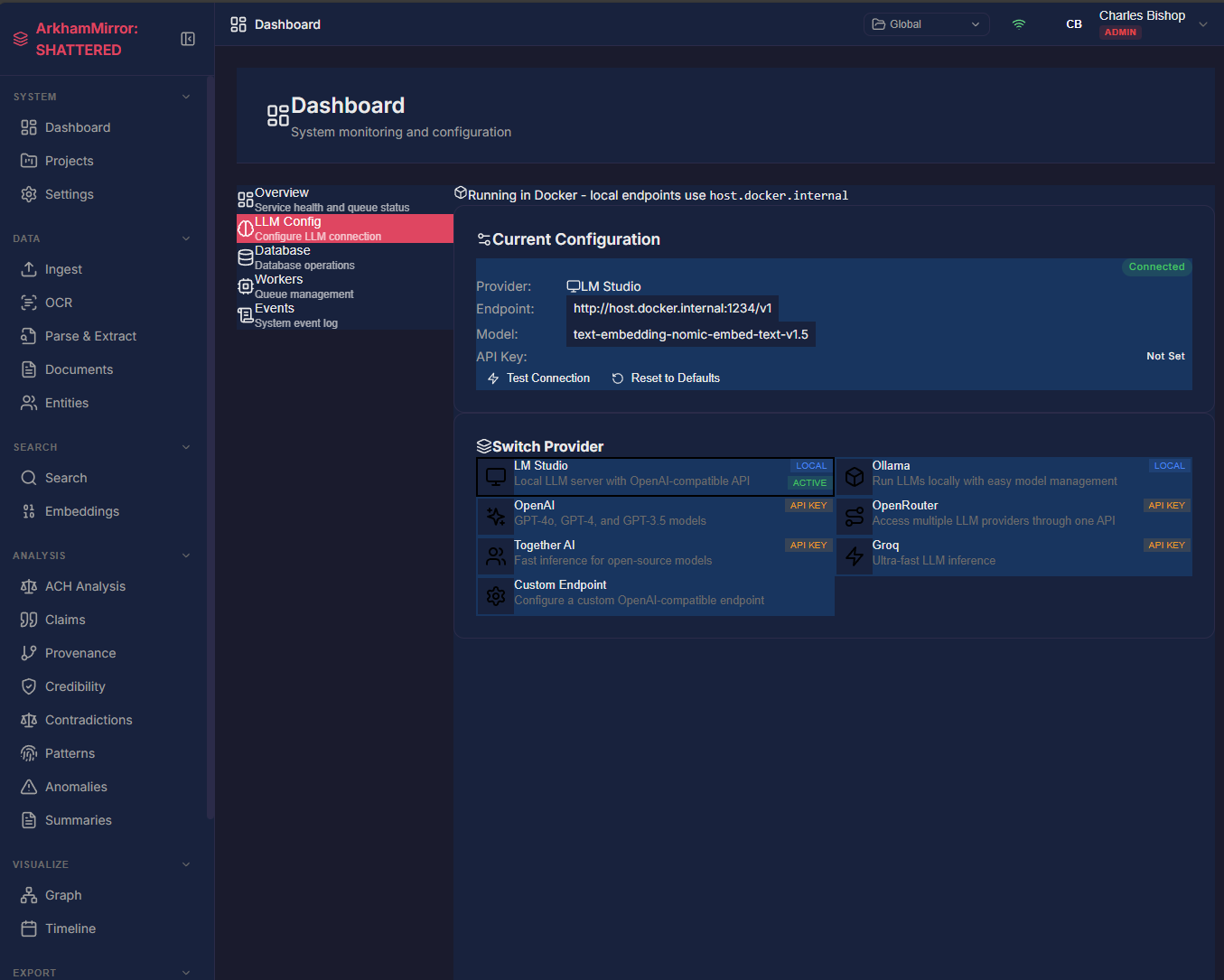This screenshot has width=1224, height=980.
Task: Click the ACTIVE badge on LM Studio
Action: click(809, 483)
